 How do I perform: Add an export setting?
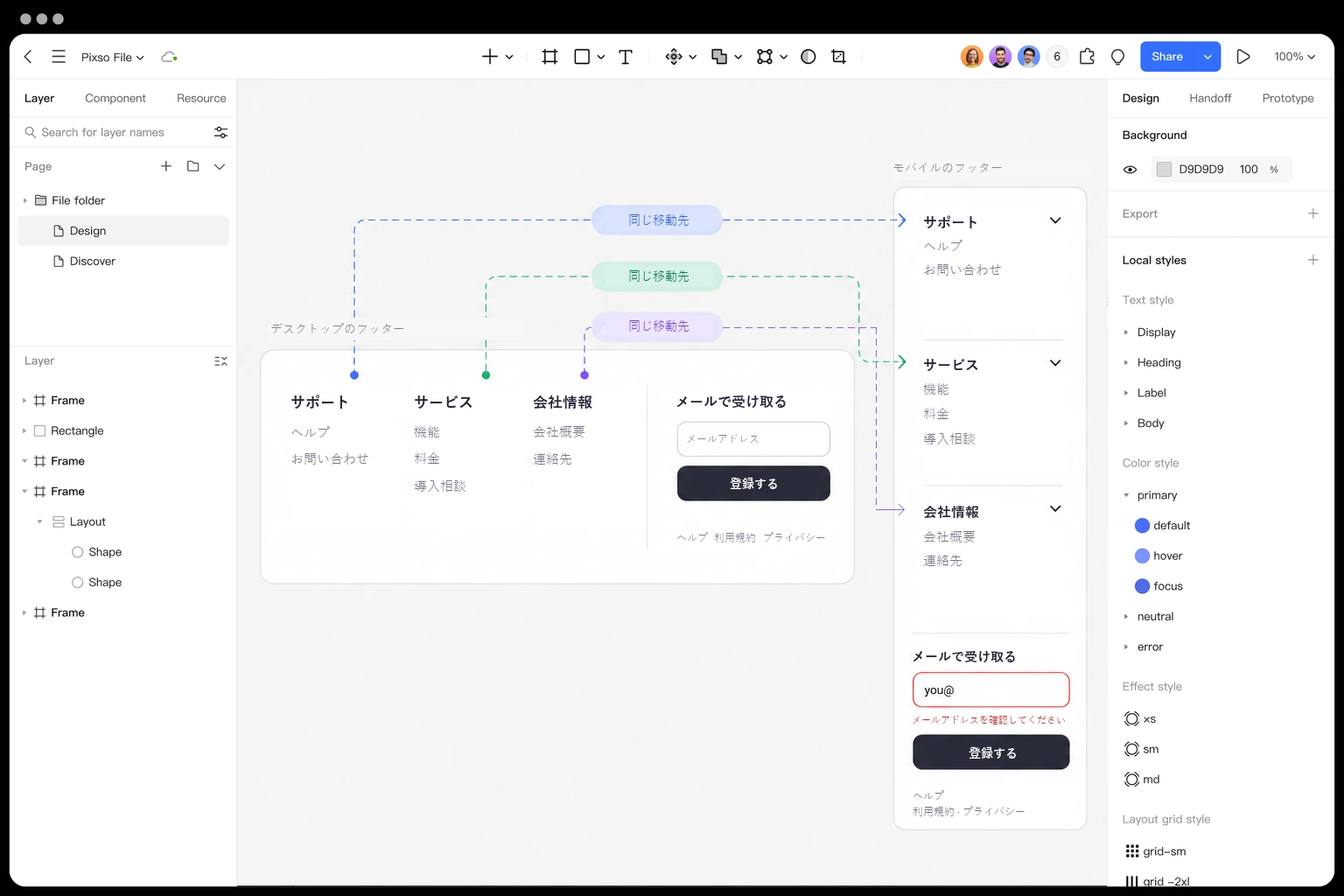point(1312,213)
